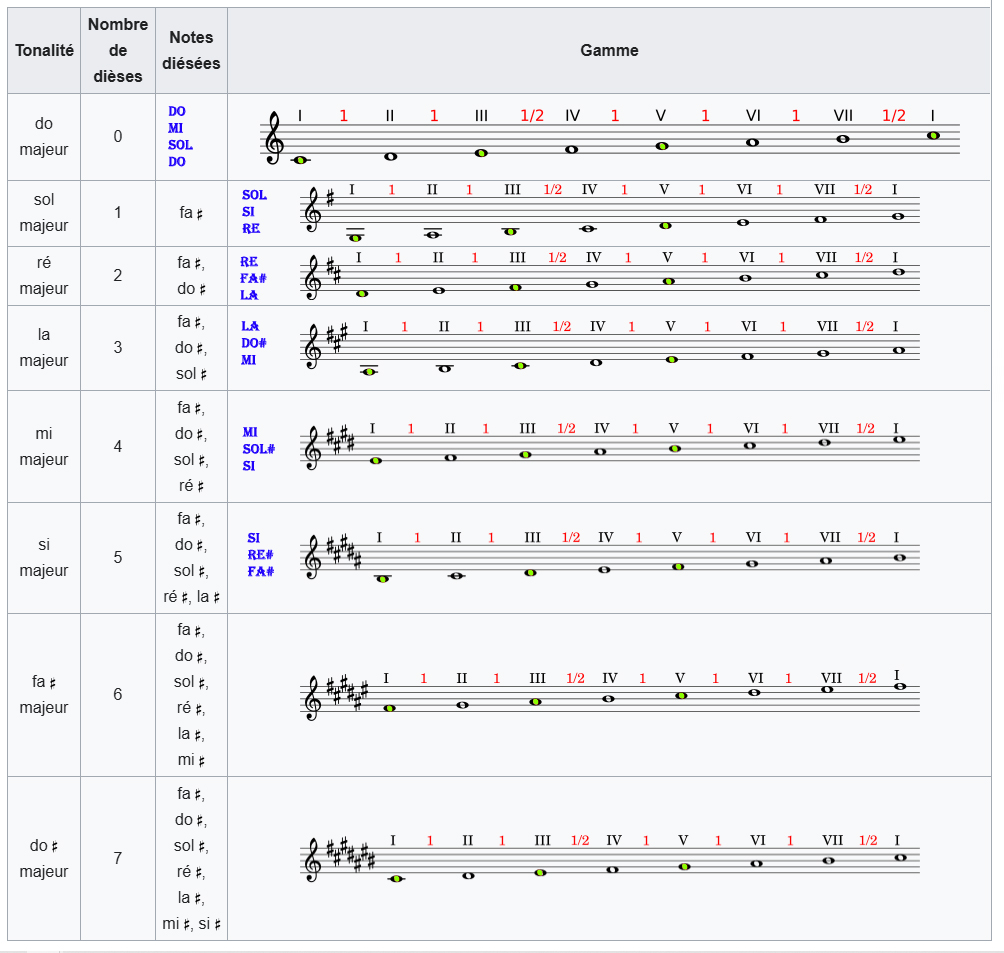The height and width of the screenshot is (953, 1004).
Task: Click the single sharp in the sol majeur key signature
Action: pyautogui.click(x=331, y=198)
